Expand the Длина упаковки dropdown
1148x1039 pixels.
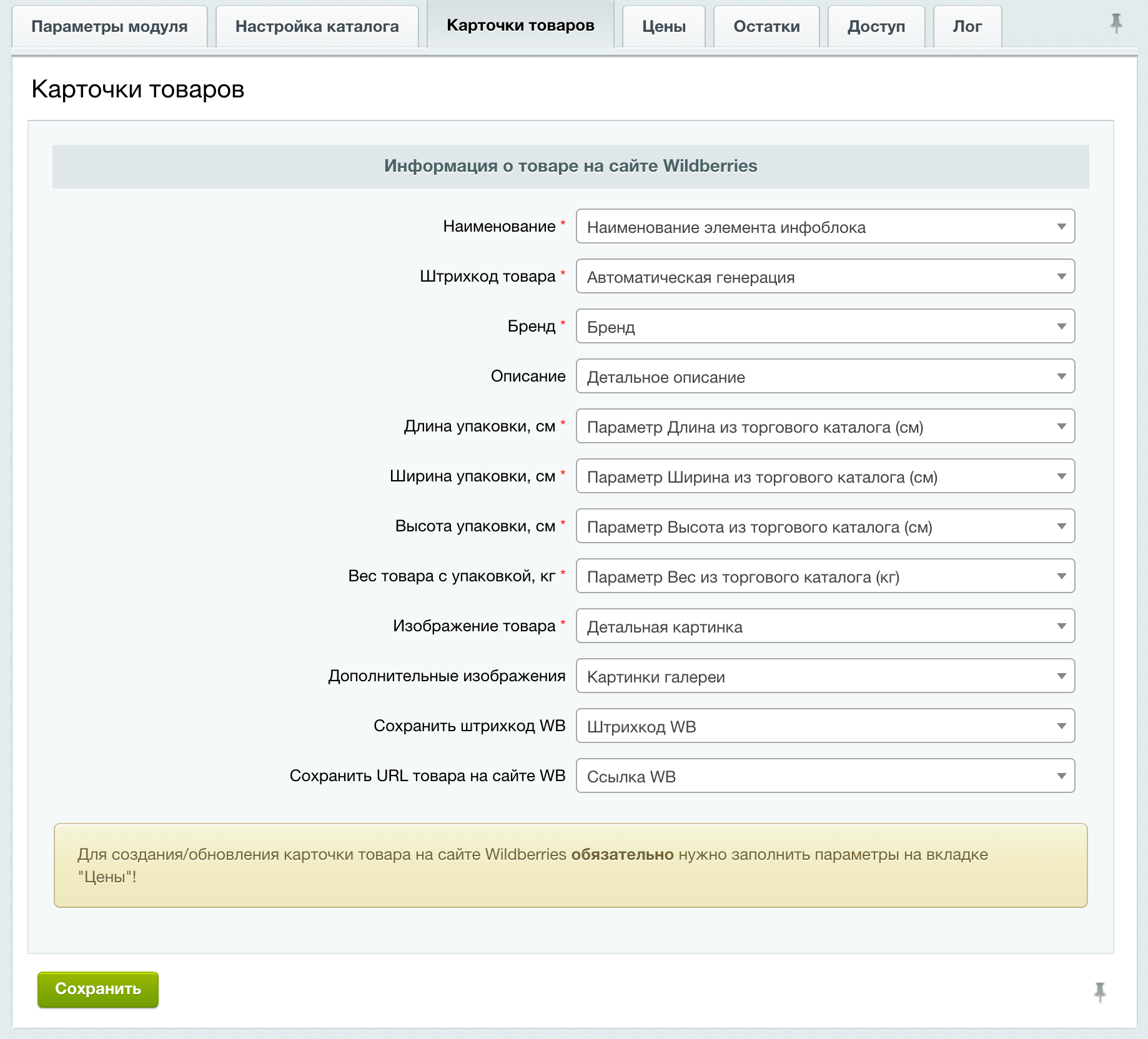824,426
